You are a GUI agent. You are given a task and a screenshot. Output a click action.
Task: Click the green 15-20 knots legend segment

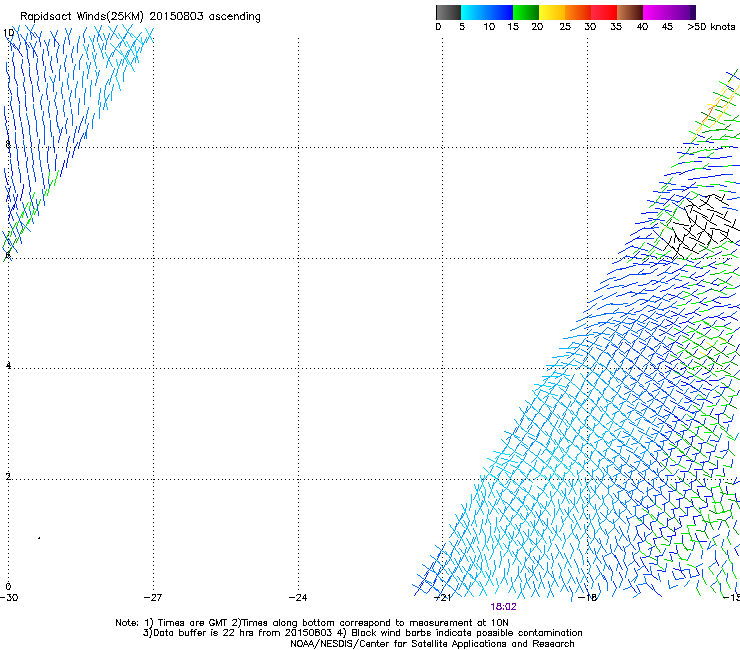(526, 12)
